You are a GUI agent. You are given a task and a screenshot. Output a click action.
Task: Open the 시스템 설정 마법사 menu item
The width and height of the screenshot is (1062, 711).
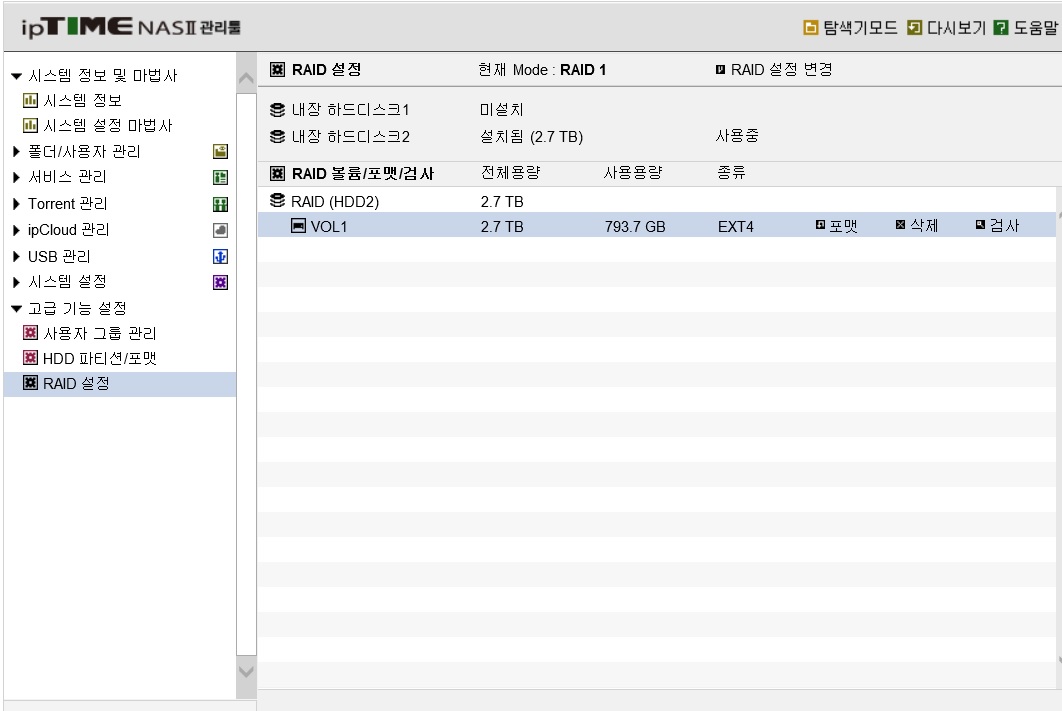pyautogui.click(x=108, y=126)
